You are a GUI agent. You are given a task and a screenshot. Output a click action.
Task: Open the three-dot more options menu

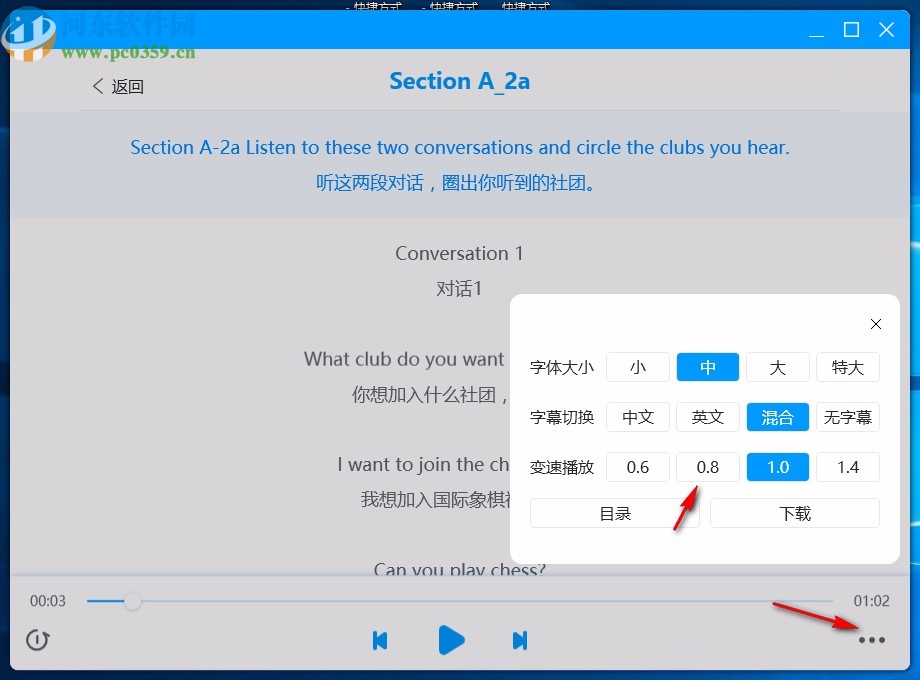pos(871,640)
